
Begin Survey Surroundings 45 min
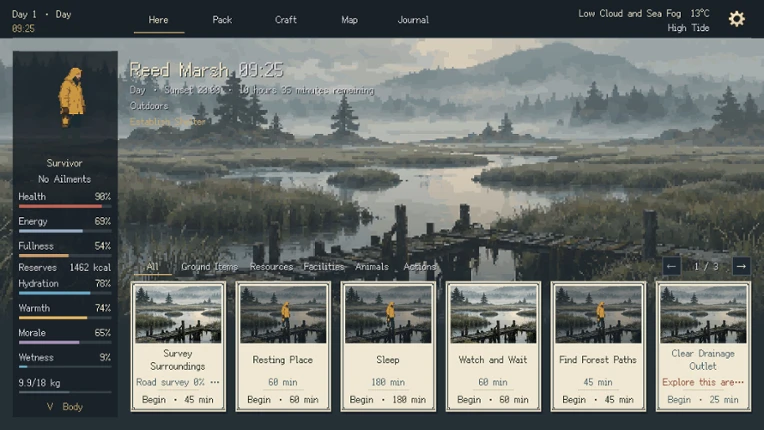pyautogui.click(x=178, y=400)
